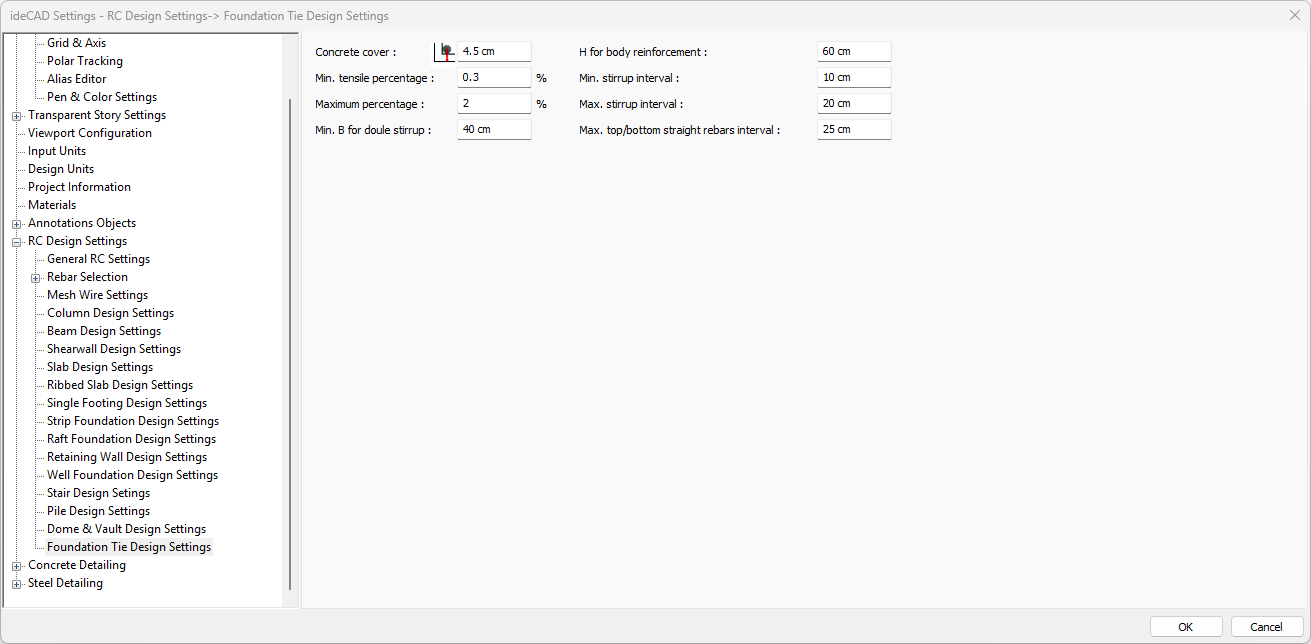Viewport: 1311px width, 644px height.
Task: Expand the Steel Detailing node
Action: tap(16, 583)
